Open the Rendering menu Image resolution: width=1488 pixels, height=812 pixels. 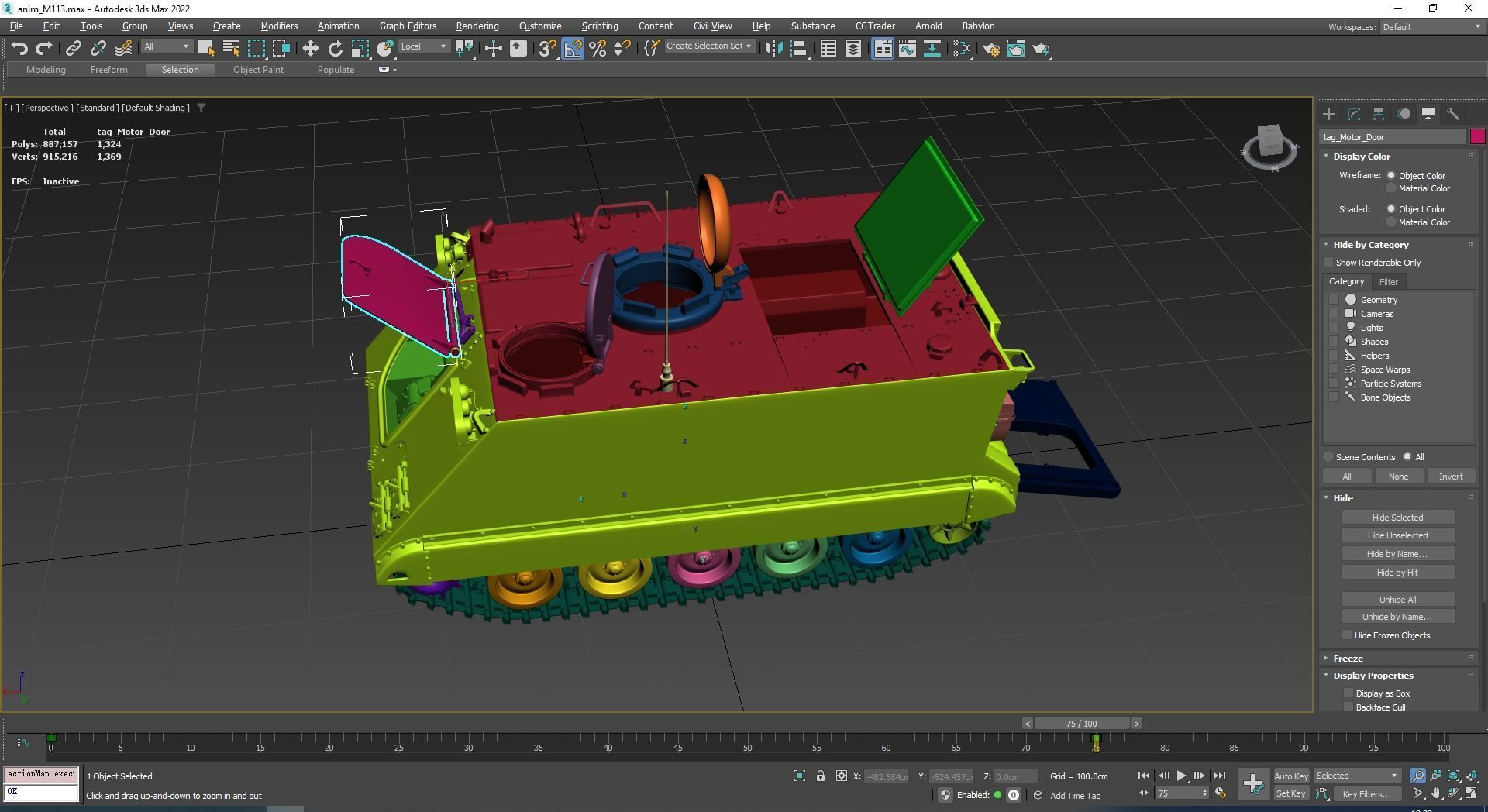pos(477,26)
